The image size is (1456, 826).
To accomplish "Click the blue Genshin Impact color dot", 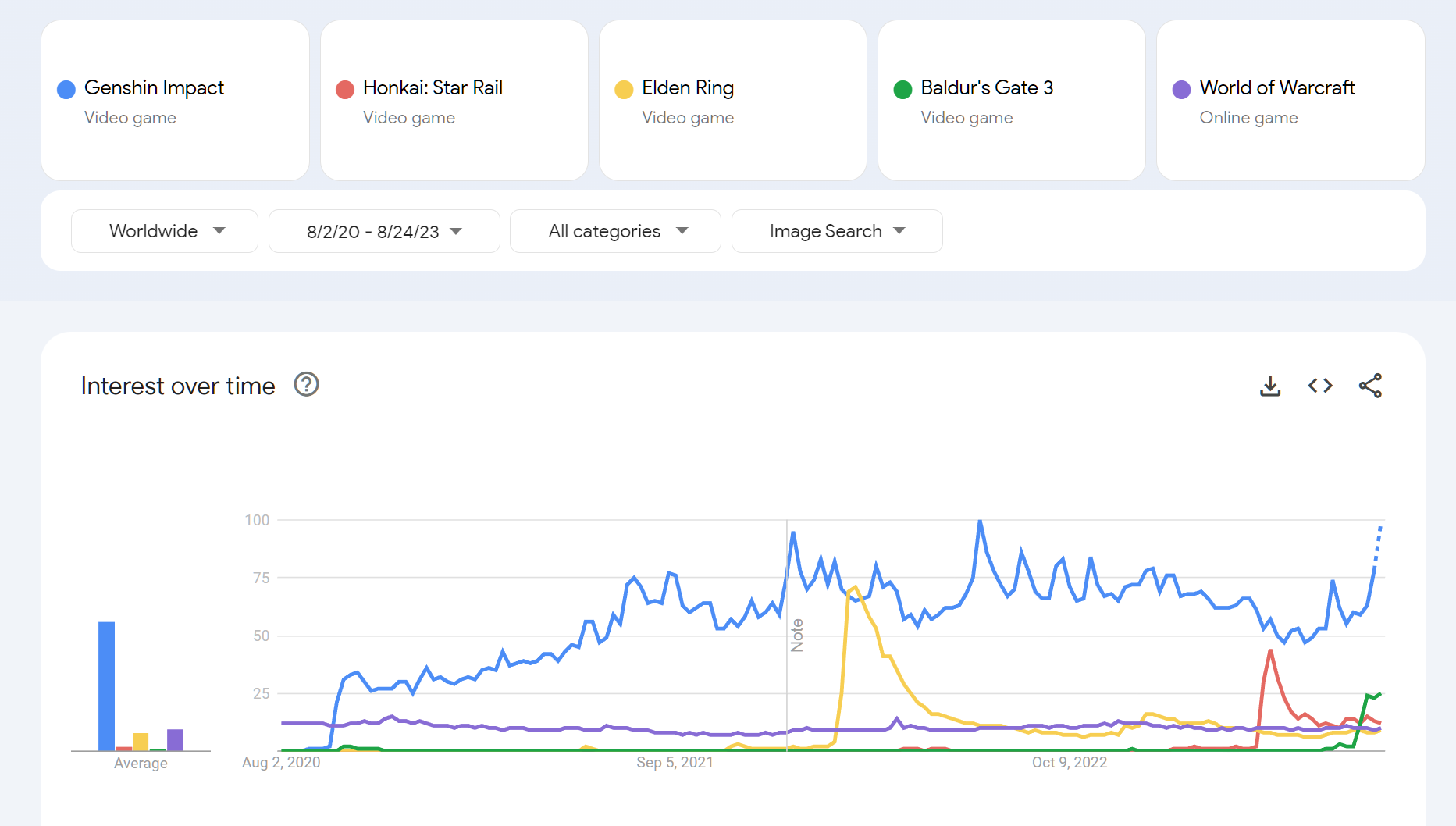I will click(66, 90).
